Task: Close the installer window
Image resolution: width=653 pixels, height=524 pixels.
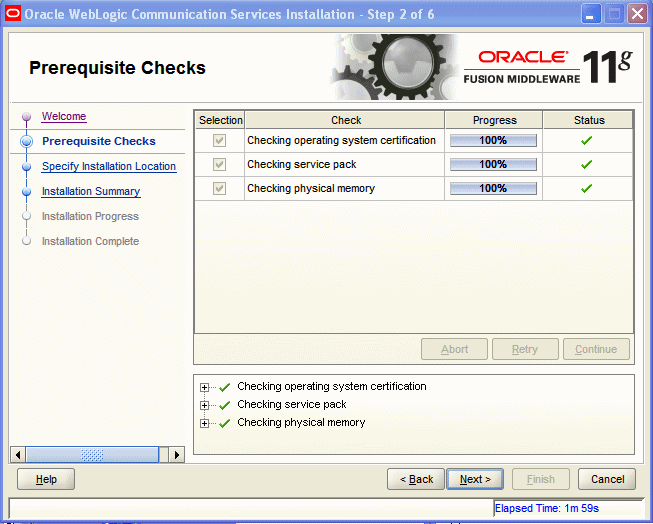Action: (637, 14)
